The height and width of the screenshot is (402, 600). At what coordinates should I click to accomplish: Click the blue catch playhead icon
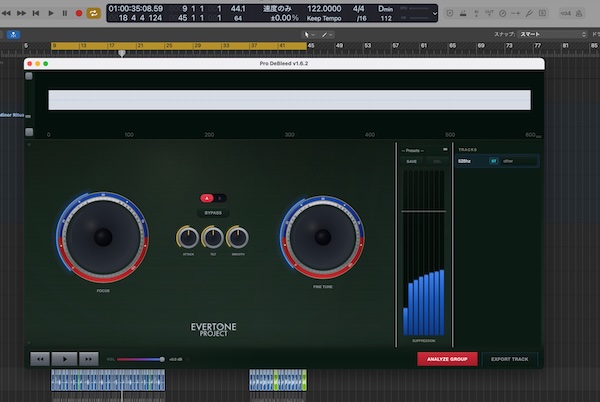coord(13,34)
